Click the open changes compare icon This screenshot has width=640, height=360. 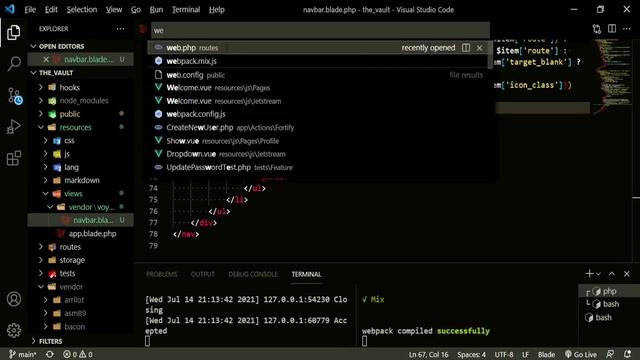click(x=597, y=29)
